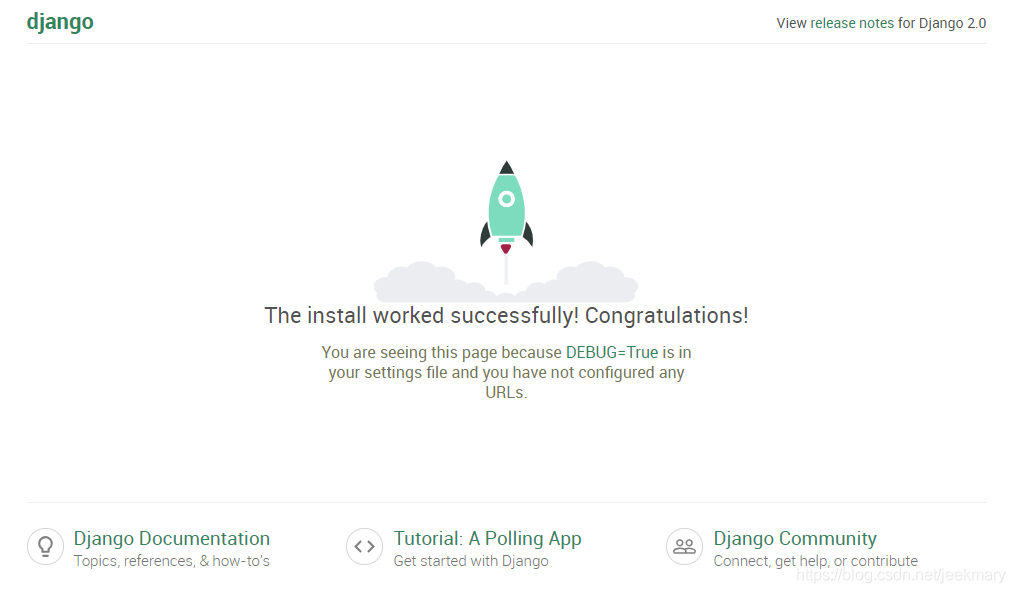Click the django logo heading

(x=60, y=22)
